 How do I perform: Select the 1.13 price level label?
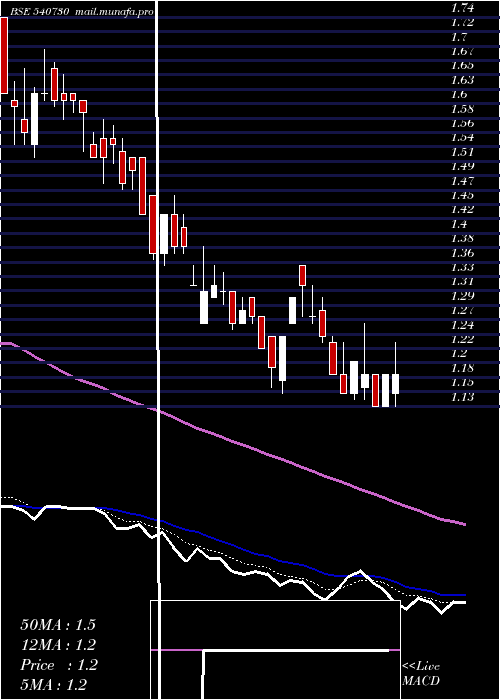(x=462, y=397)
